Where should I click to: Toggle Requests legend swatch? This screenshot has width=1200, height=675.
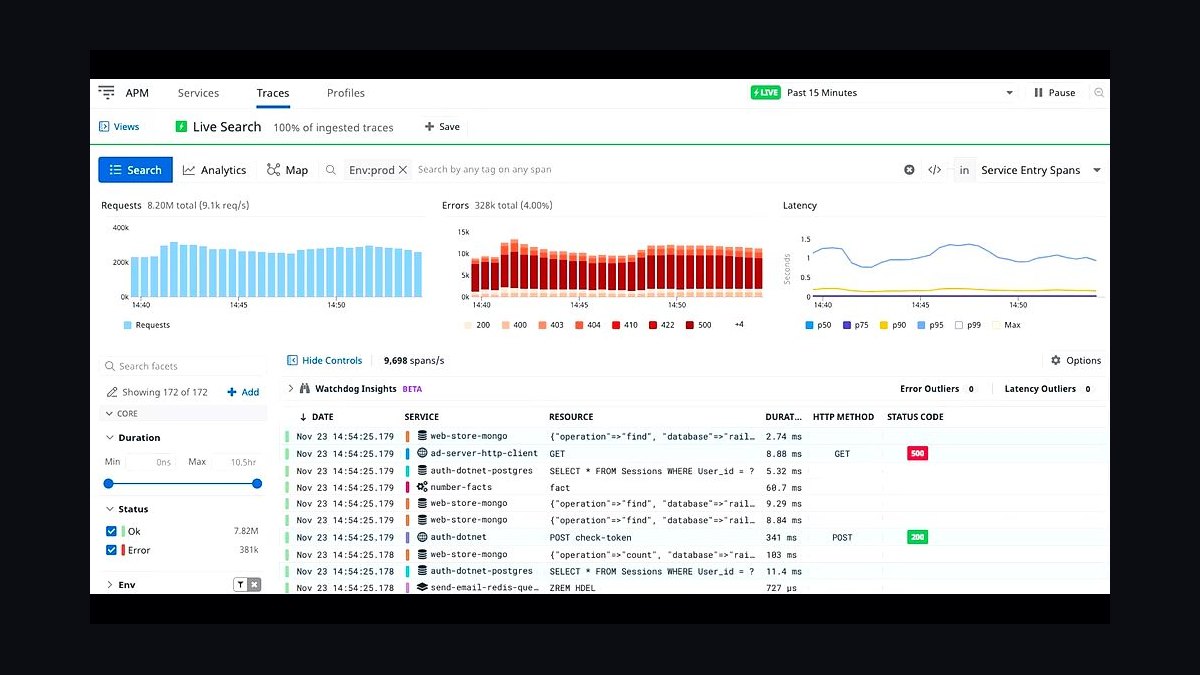pyautogui.click(x=128, y=325)
